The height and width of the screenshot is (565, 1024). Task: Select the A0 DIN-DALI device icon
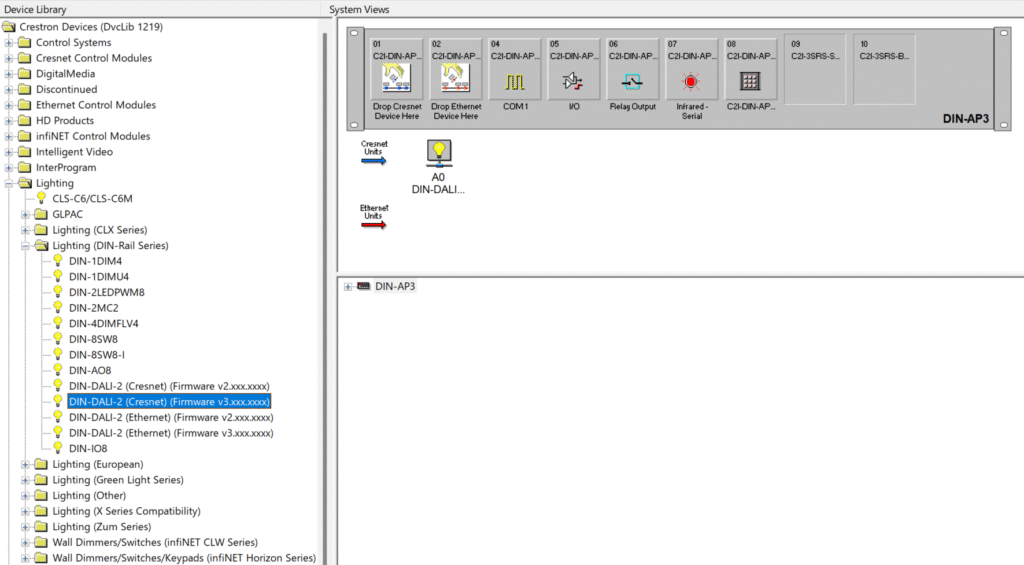coord(439,152)
